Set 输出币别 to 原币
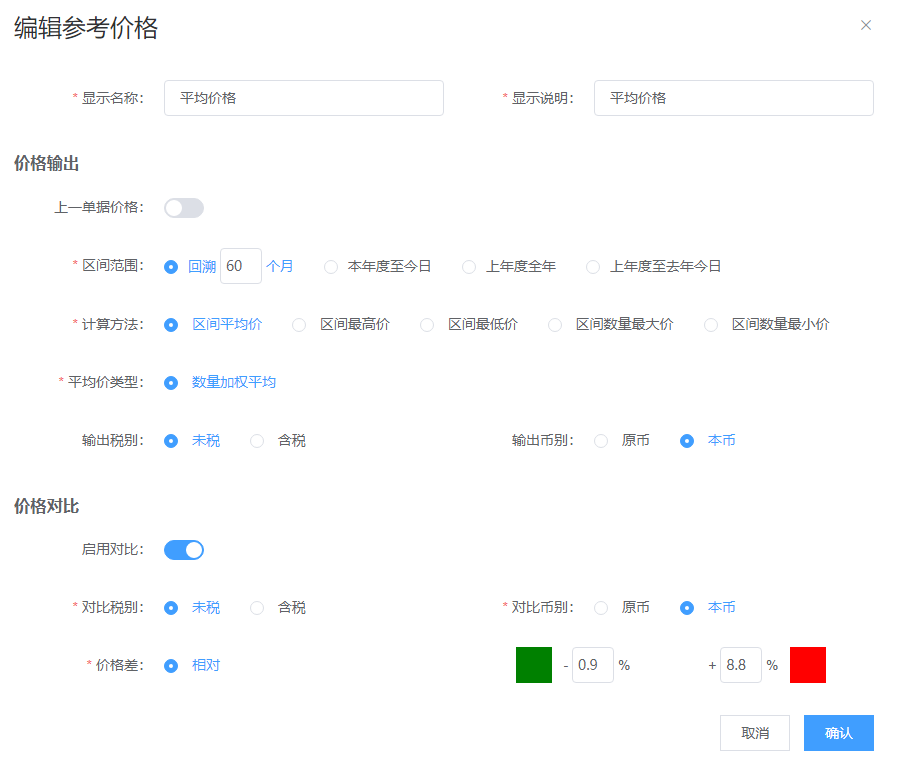 click(x=601, y=441)
